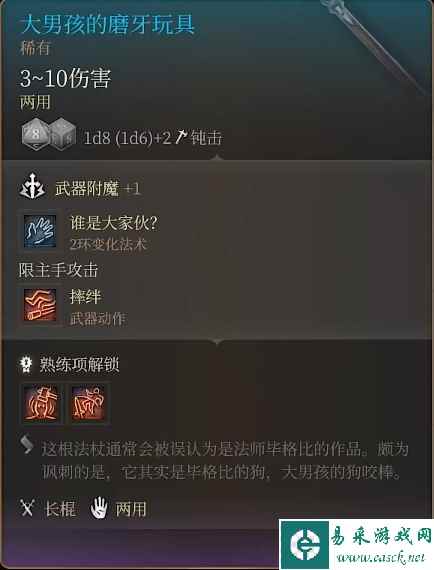Click the weapon enchantment sword icon
This screenshot has width=434, height=570.
pyautogui.click(x=32, y=187)
